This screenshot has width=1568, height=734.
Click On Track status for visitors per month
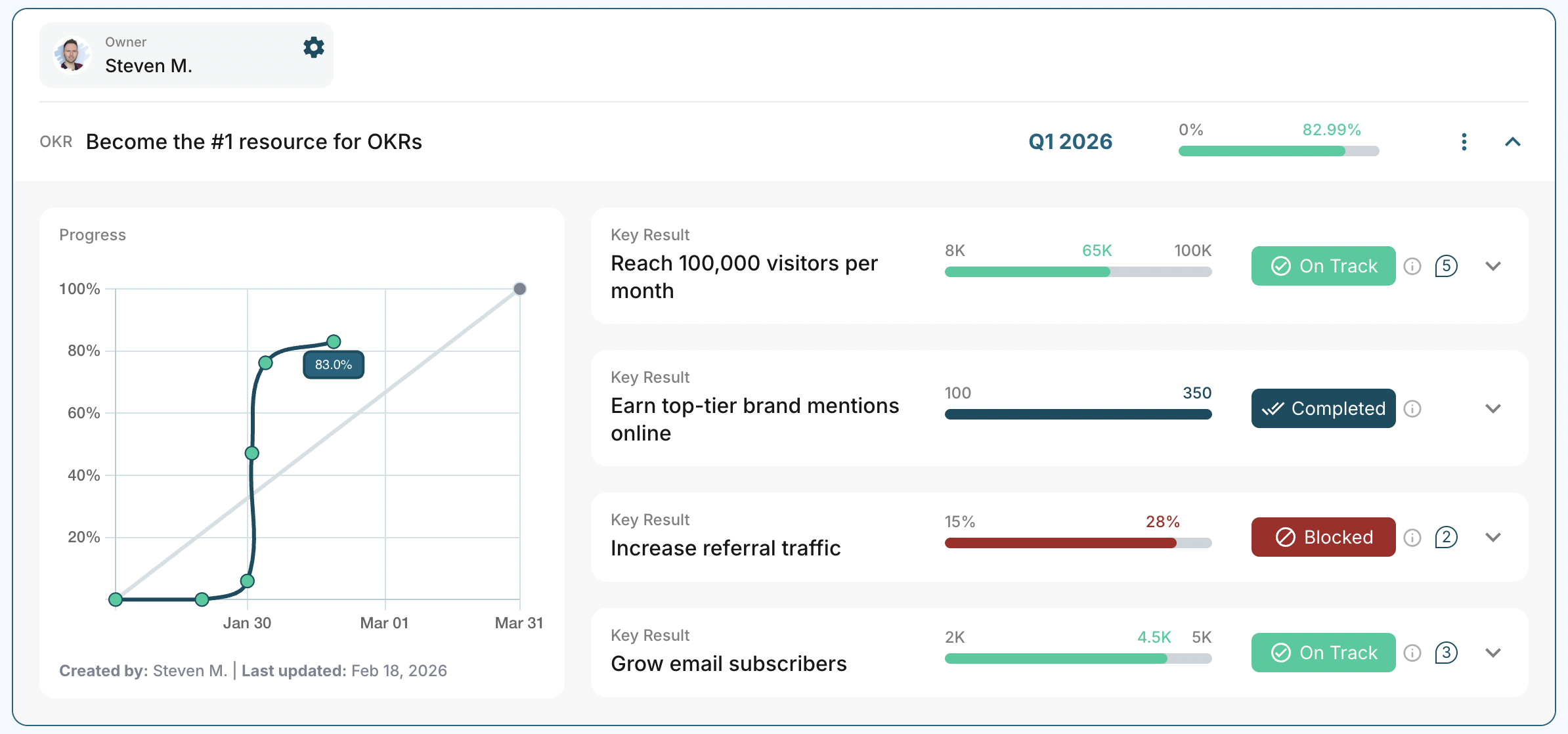[x=1323, y=266]
